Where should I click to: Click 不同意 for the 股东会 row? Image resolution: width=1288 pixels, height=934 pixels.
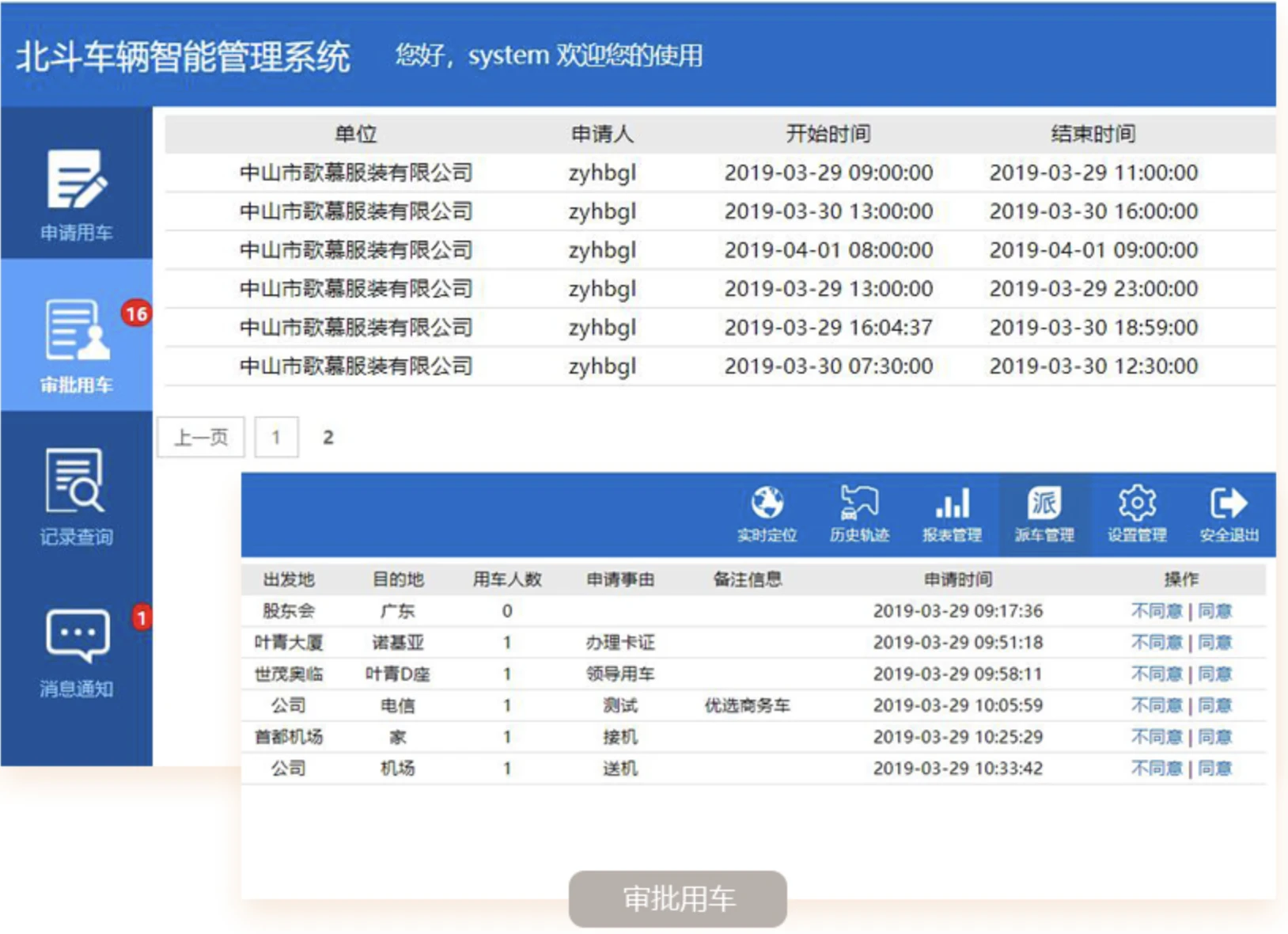[x=1156, y=611]
